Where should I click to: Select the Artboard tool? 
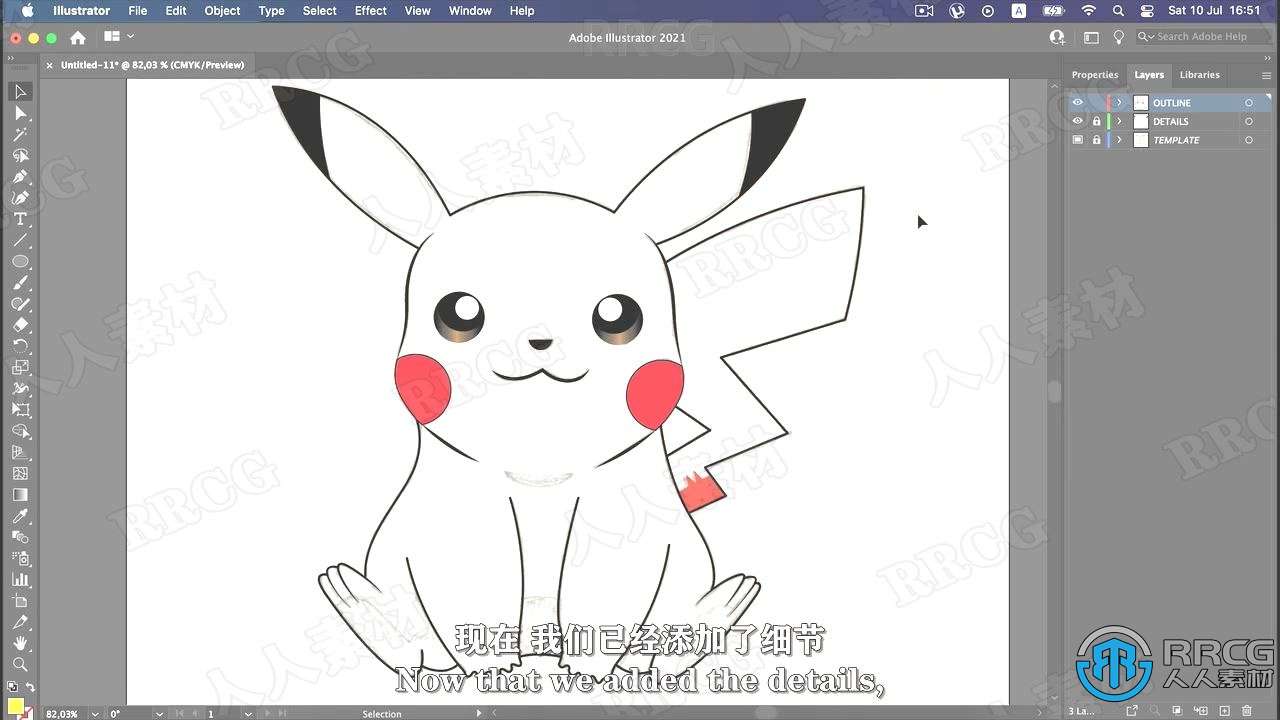20,601
